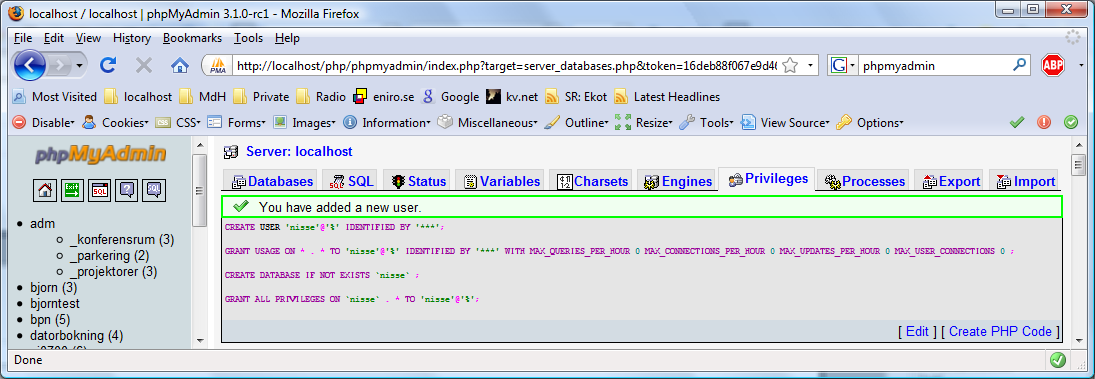Open the back/forward history dropdown arrow
The width and height of the screenshot is (1095, 379).
[80, 66]
